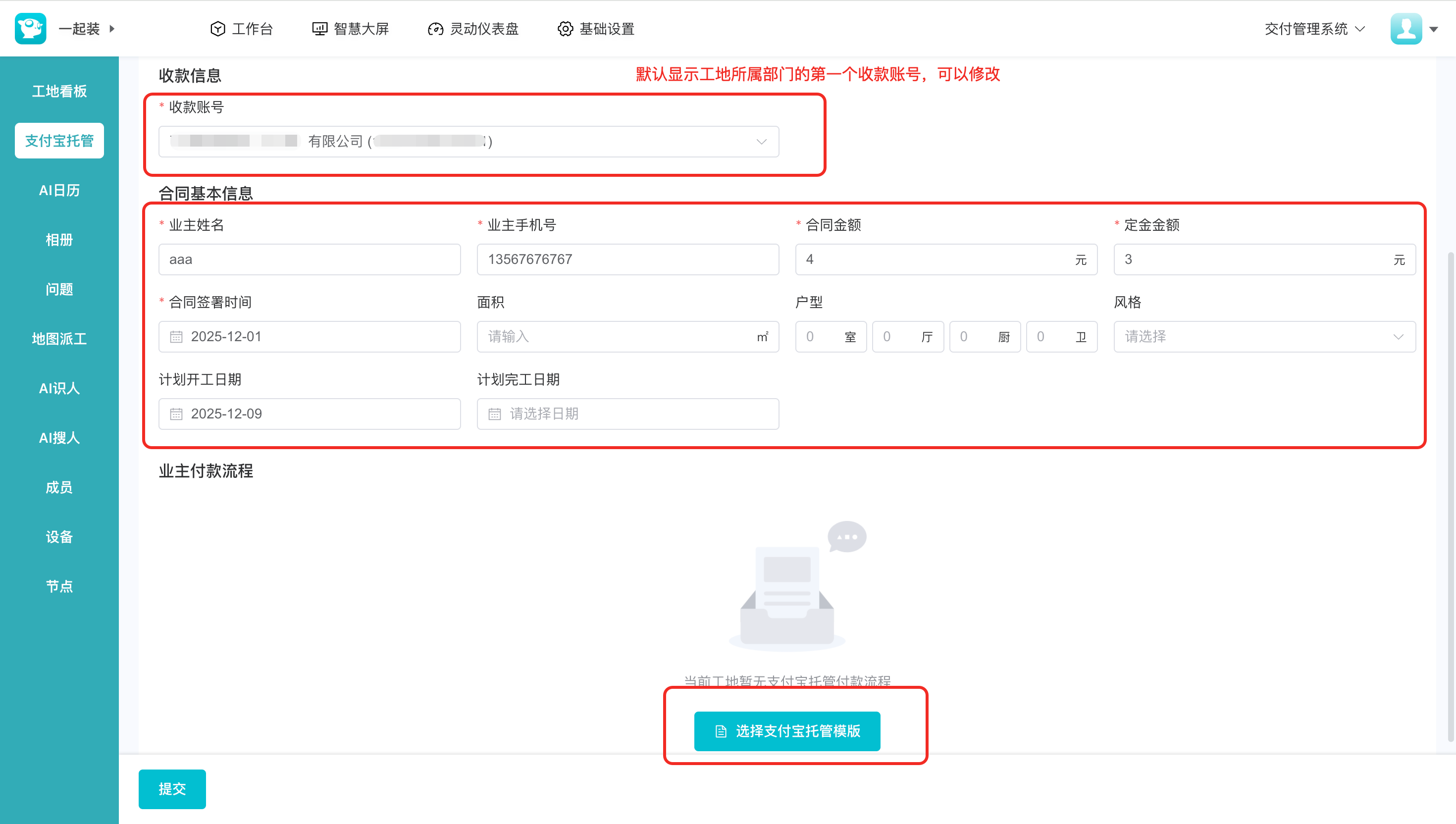Click the 提交 submit button
The image size is (1456, 824).
coord(172,789)
